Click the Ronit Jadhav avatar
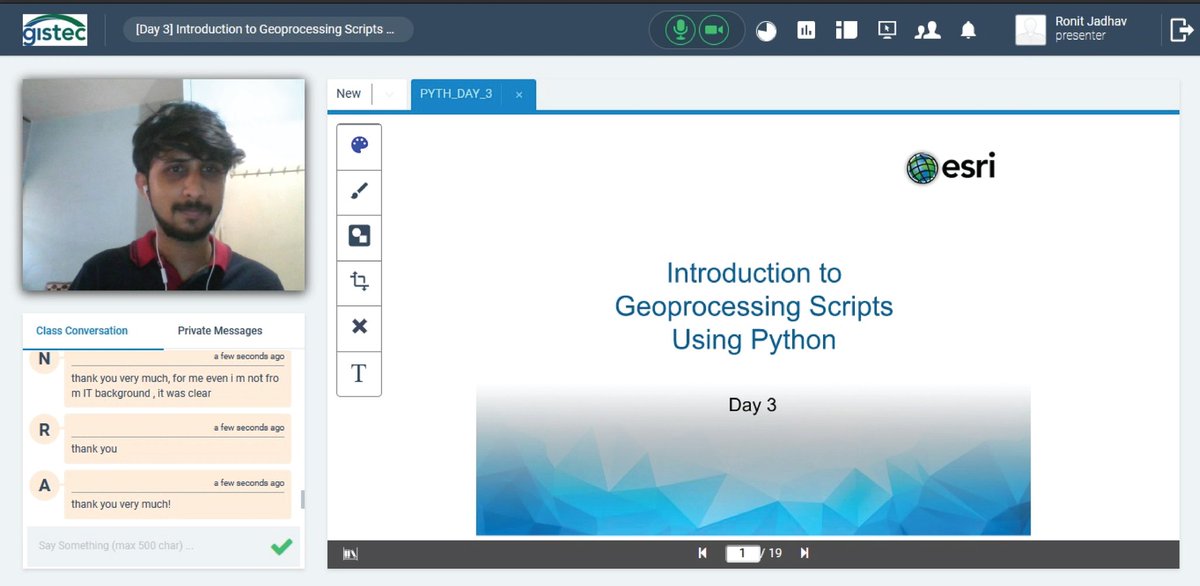 [x=1031, y=30]
